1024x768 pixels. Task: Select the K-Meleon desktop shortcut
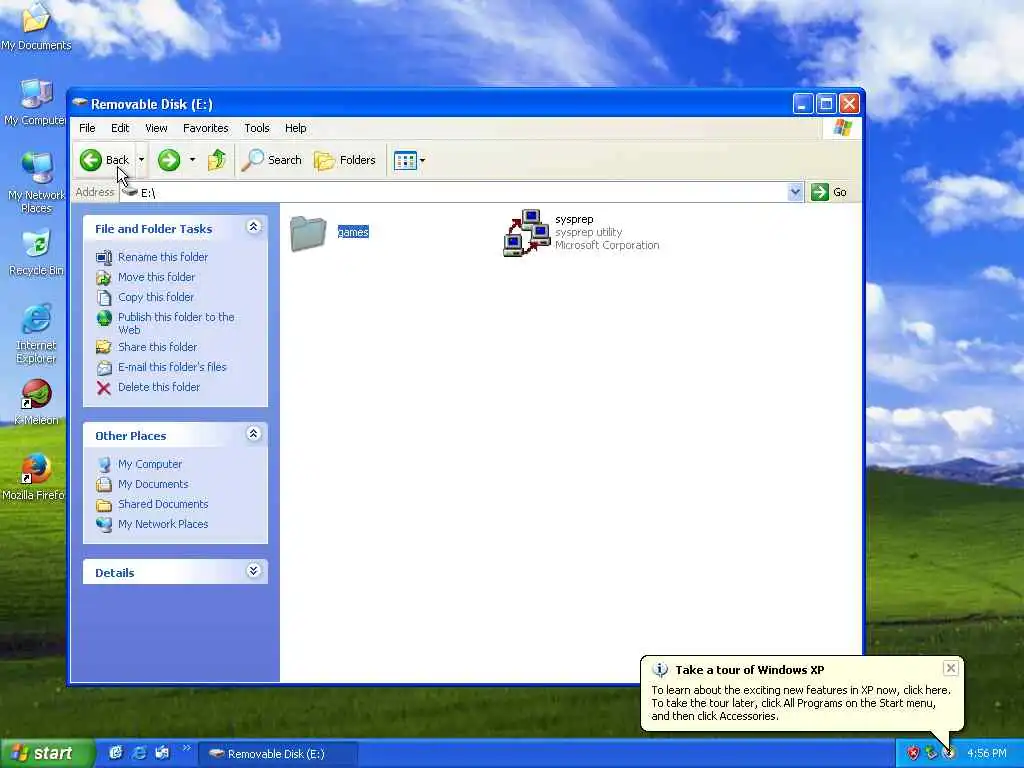[36, 402]
